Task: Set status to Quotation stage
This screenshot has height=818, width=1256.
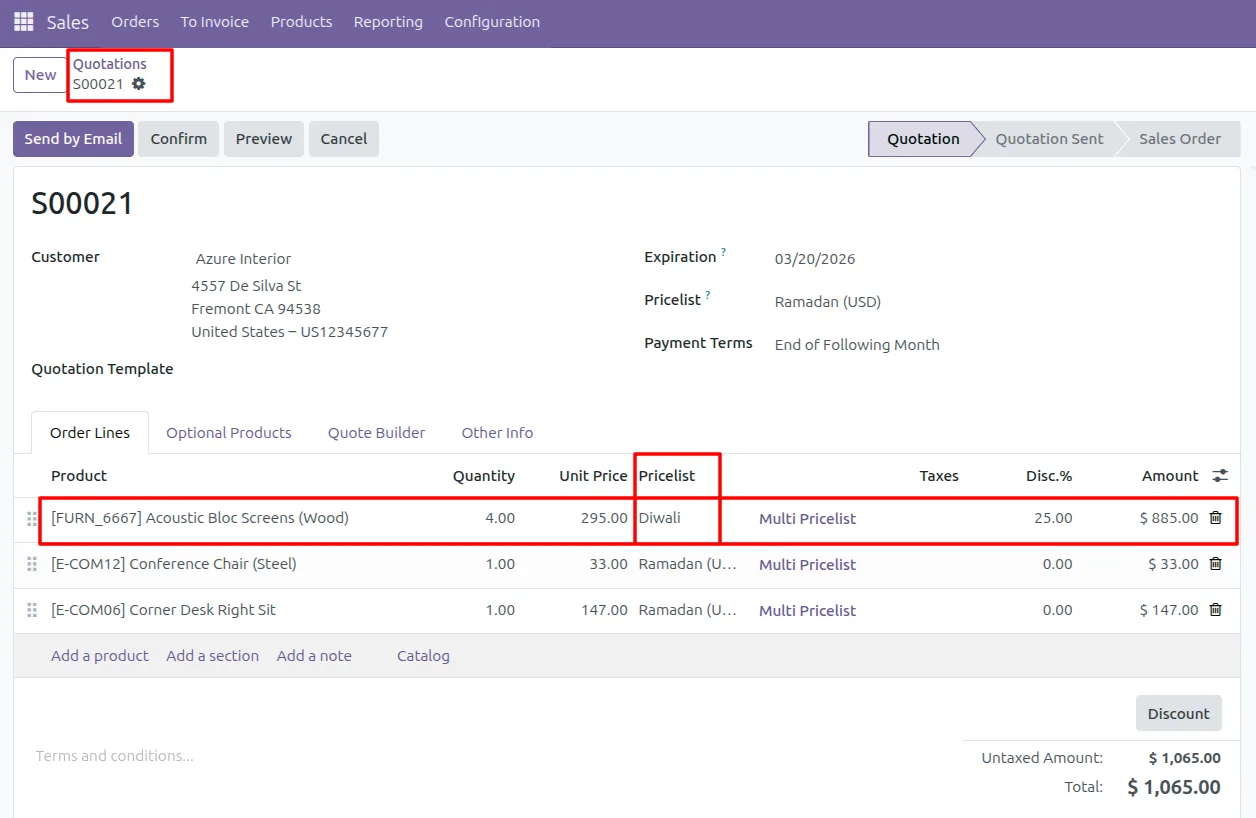Action: [x=922, y=139]
